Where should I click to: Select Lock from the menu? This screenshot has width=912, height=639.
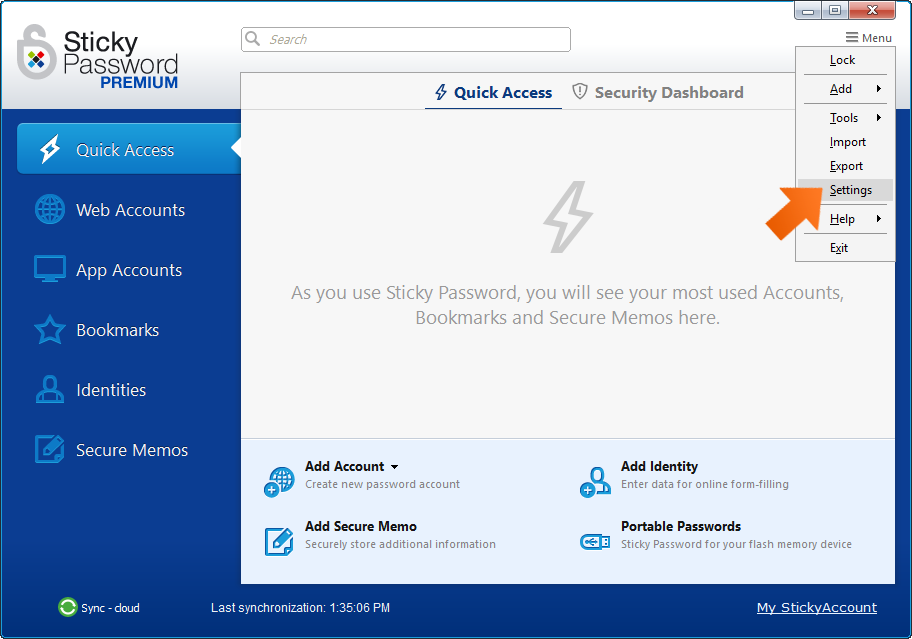[842, 60]
